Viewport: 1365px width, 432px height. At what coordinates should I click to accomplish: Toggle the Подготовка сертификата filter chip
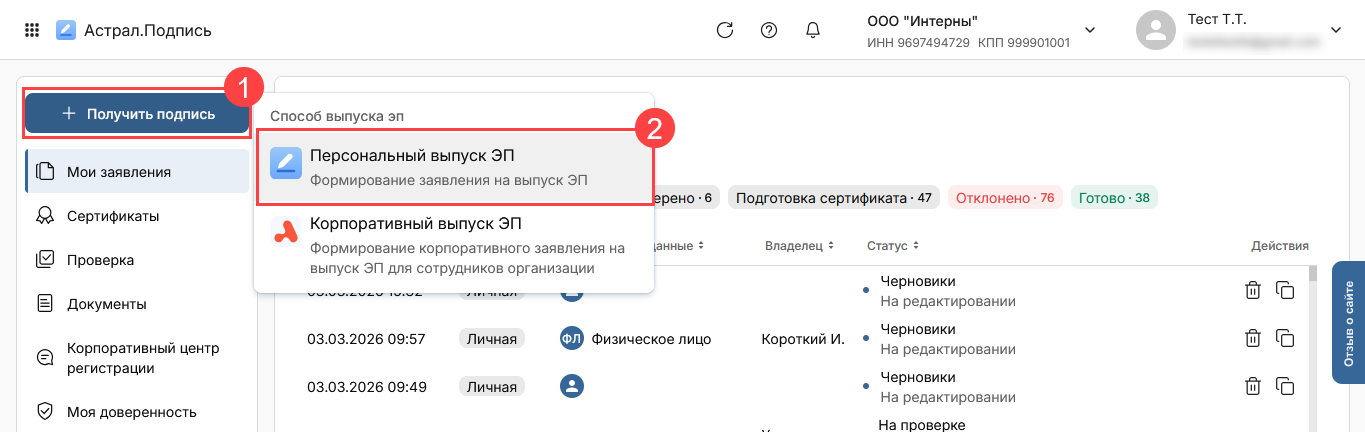click(x=833, y=198)
